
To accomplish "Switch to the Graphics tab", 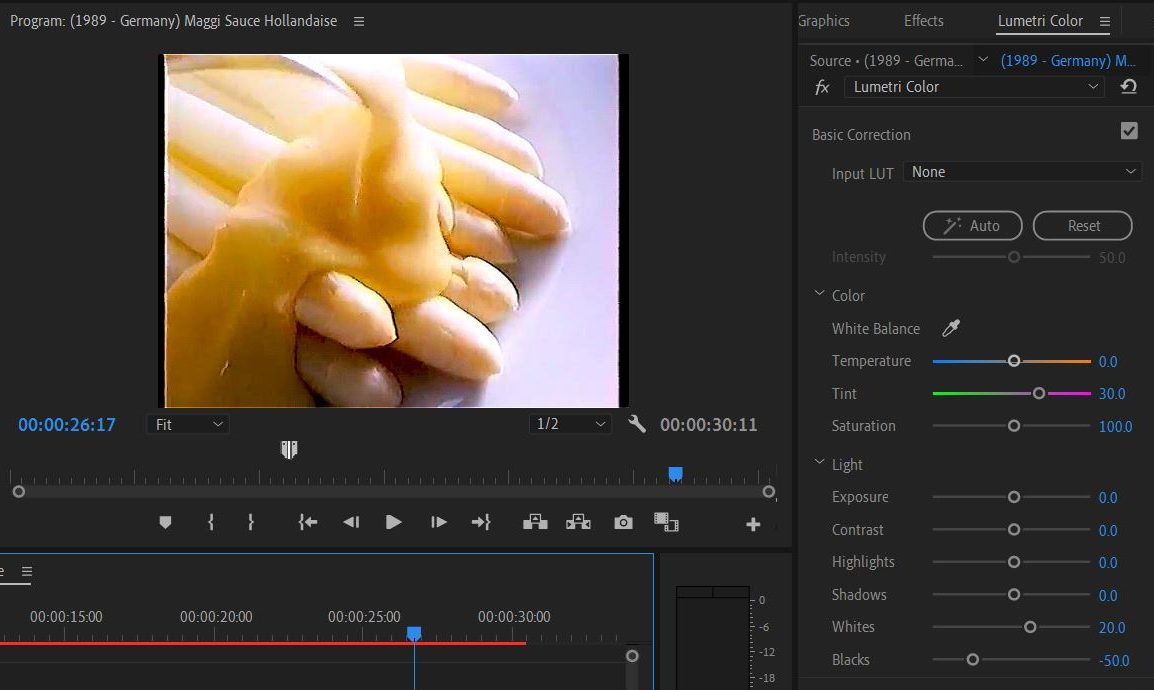I will click(824, 21).
